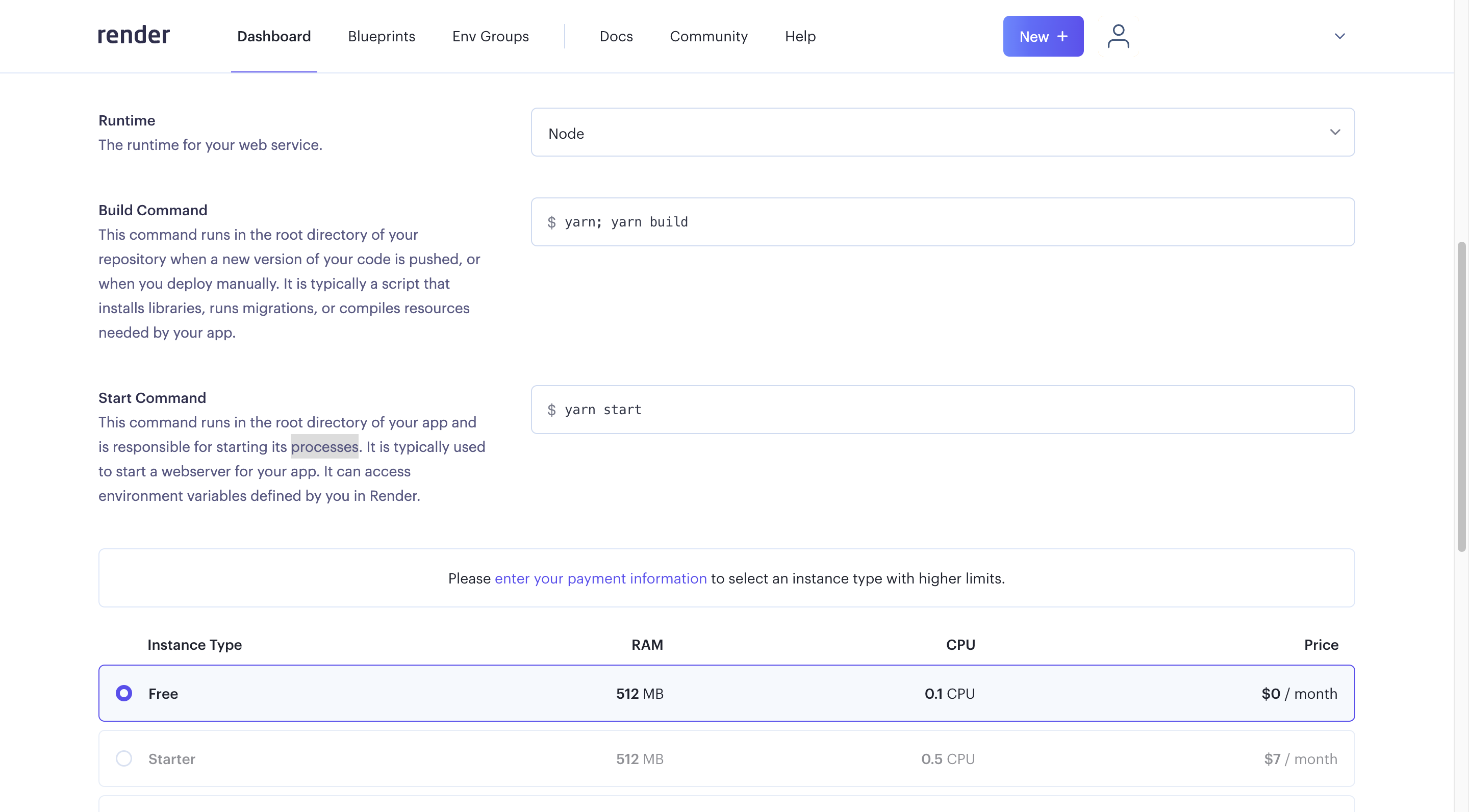Click the plus icon on the New button
The height and width of the screenshot is (812, 1469).
[x=1062, y=36]
